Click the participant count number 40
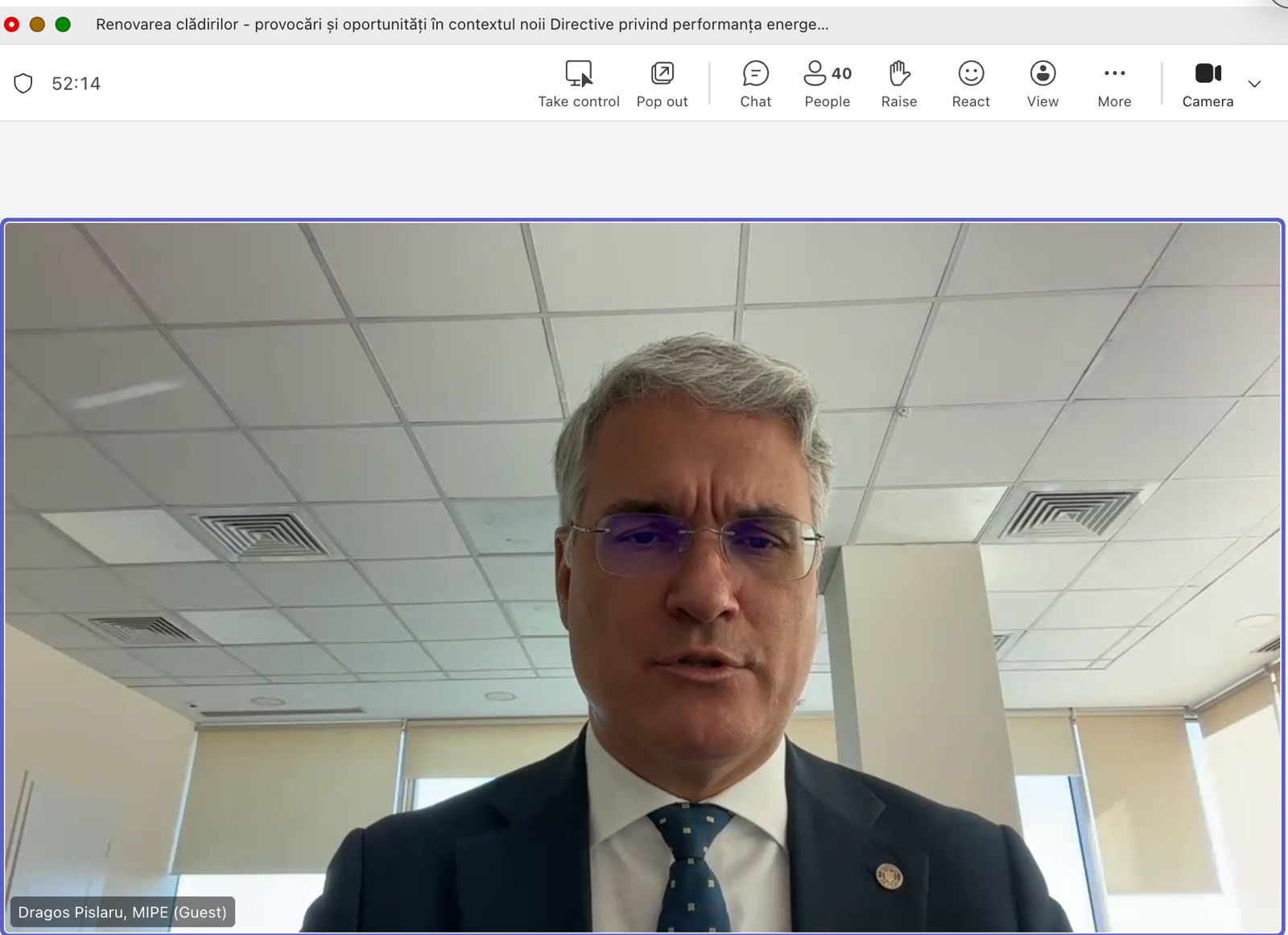 coord(841,73)
